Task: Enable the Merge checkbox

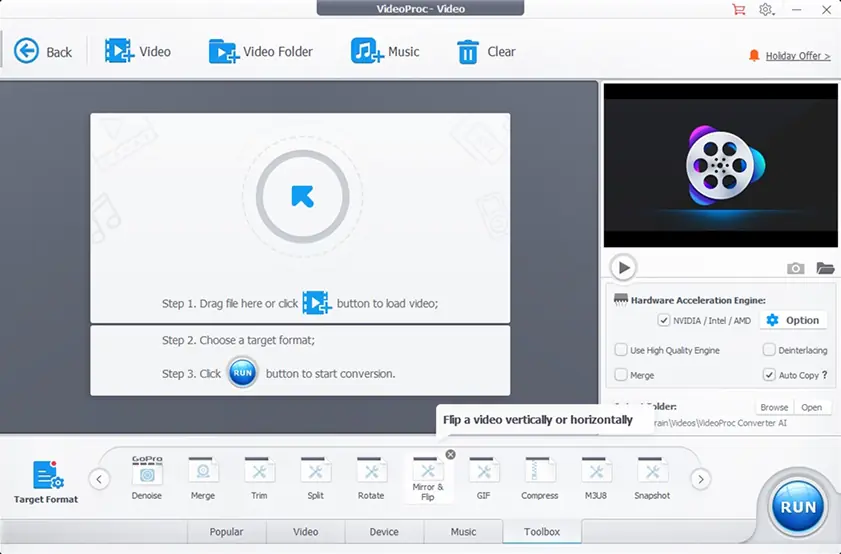Action: click(621, 374)
